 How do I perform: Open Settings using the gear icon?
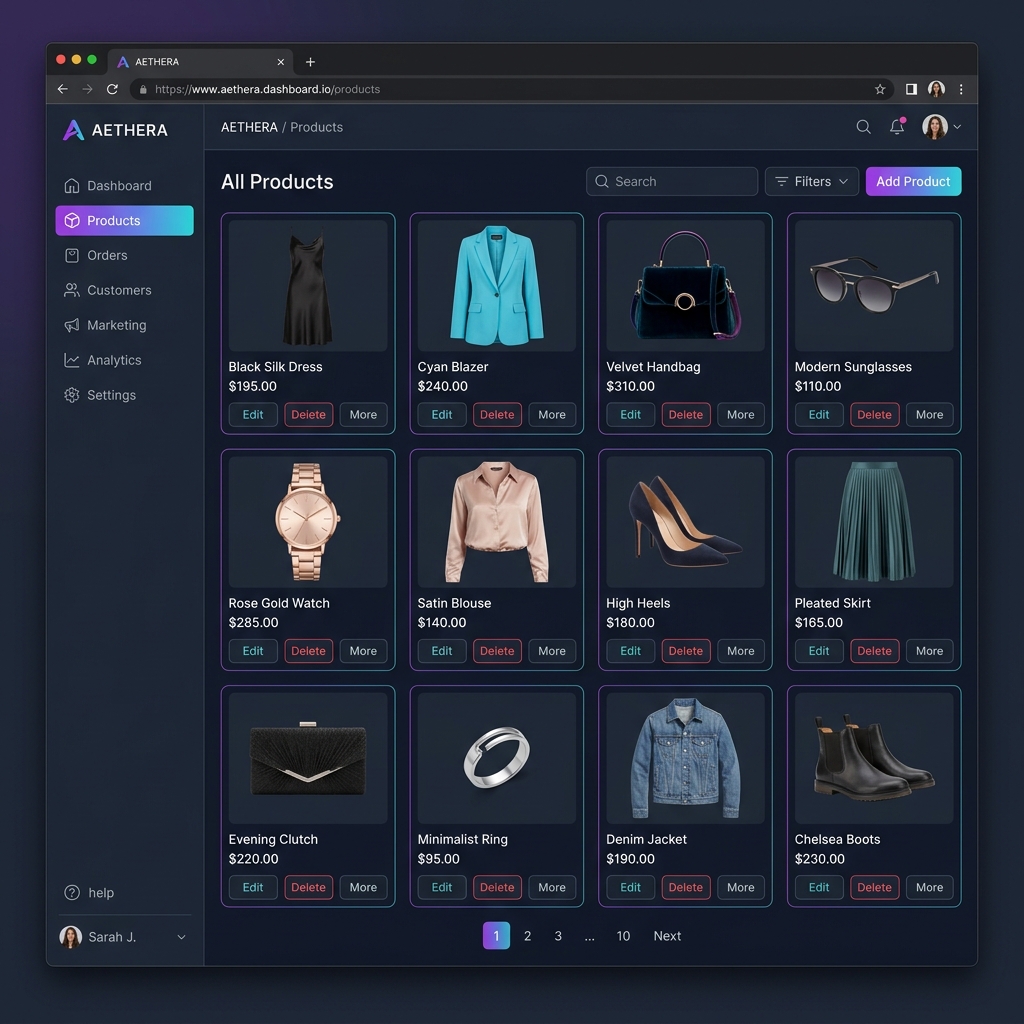pos(70,395)
